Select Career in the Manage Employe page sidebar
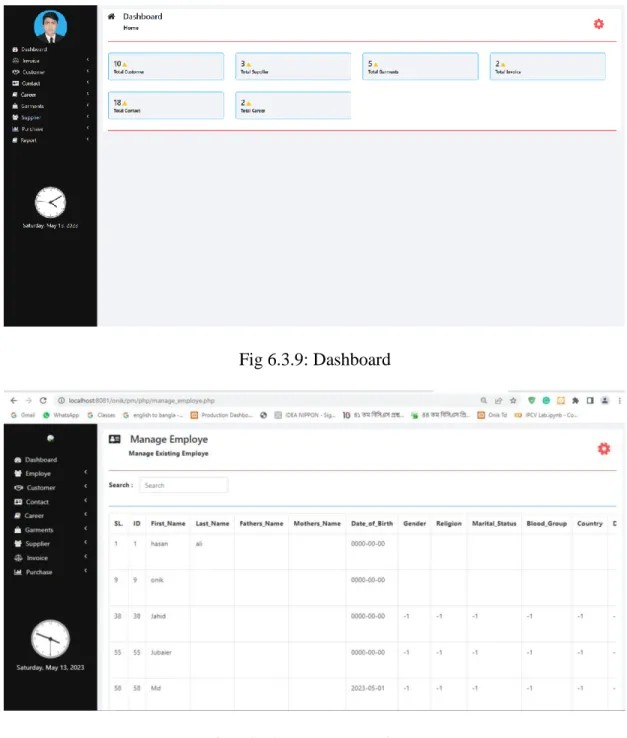The height and width of the screenshot is (738, 627). (34, 515)
